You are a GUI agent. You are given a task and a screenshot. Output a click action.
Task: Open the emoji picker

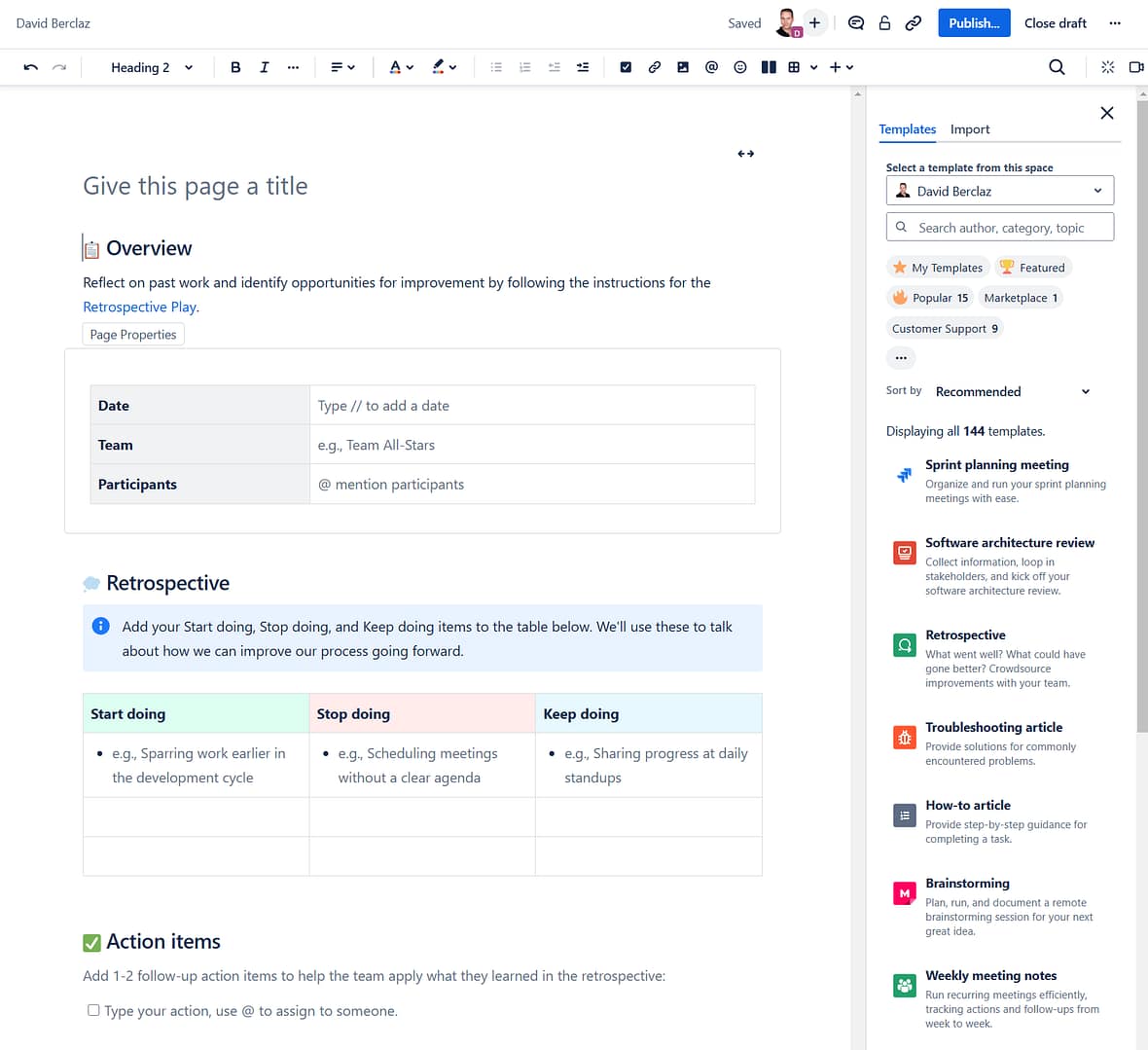tap(739, 67)
